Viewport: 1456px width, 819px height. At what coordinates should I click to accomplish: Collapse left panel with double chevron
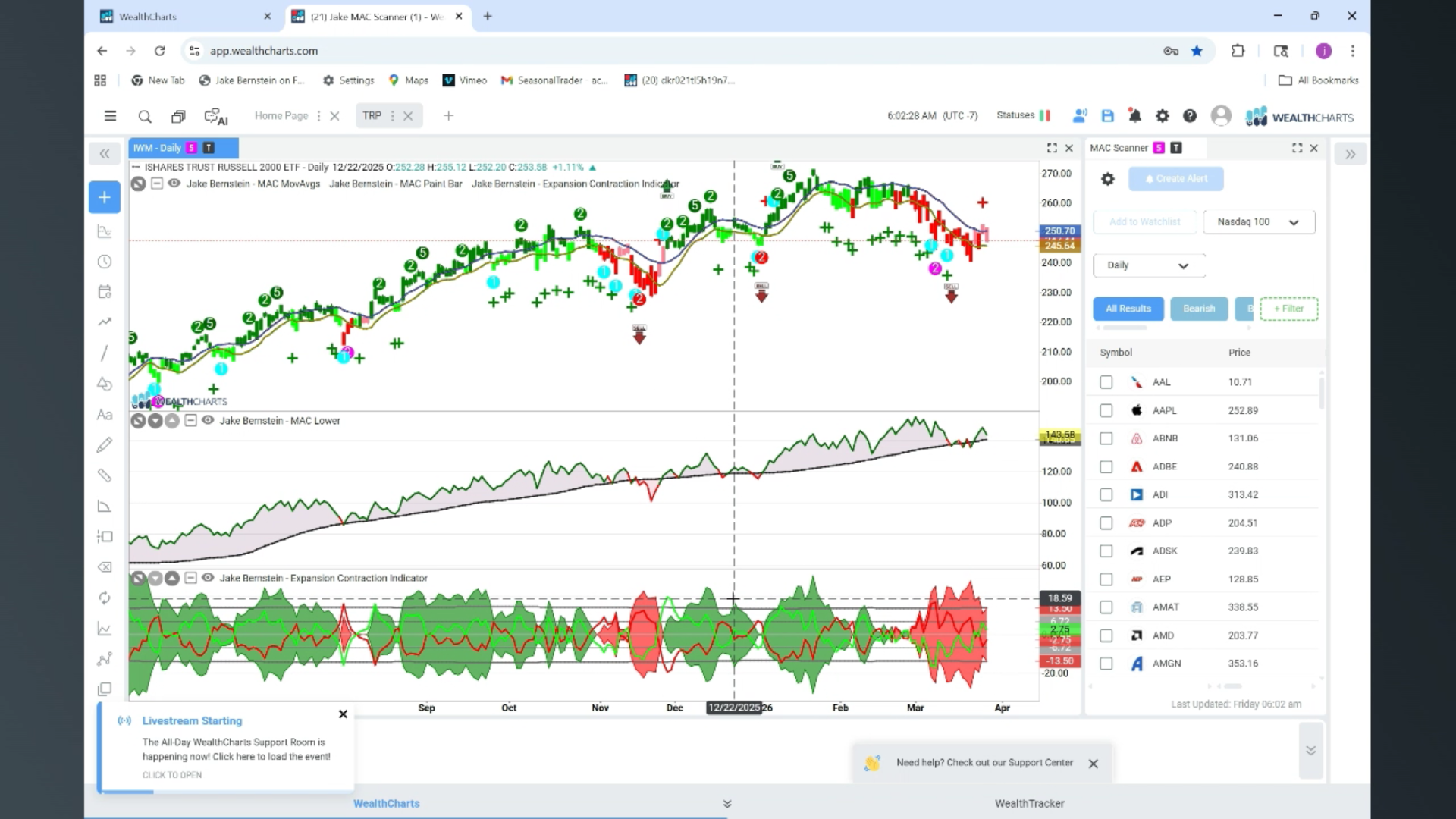(105, 154)
